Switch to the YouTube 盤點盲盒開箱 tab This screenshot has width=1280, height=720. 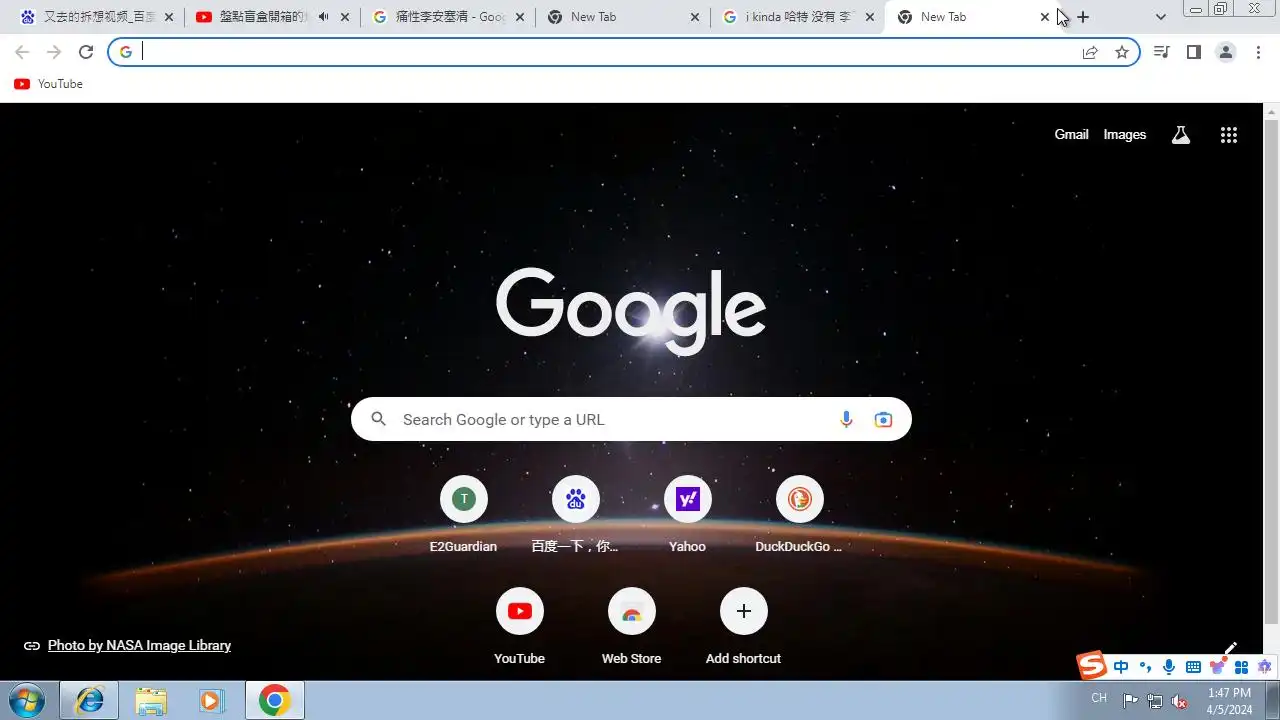(x=272, y=17)
